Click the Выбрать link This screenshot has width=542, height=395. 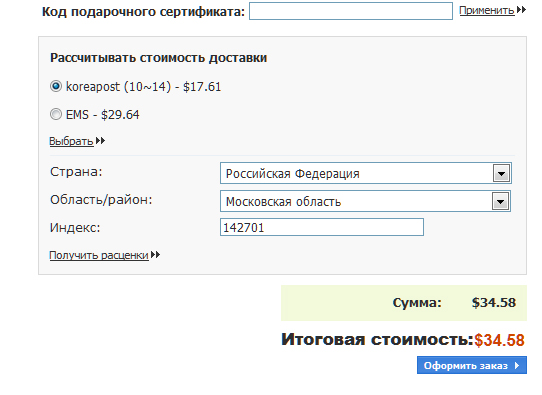pos(71,141)
